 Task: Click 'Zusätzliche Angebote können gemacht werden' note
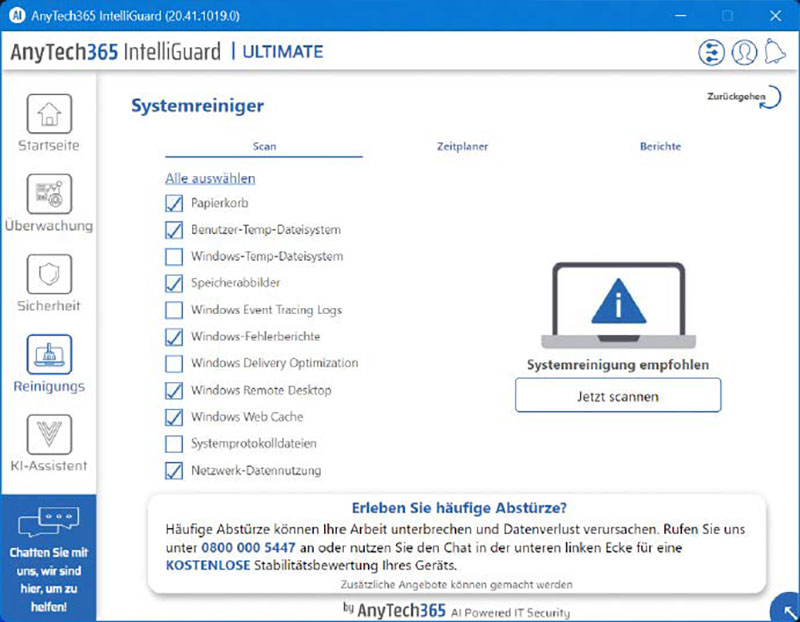tap(457, 584)
